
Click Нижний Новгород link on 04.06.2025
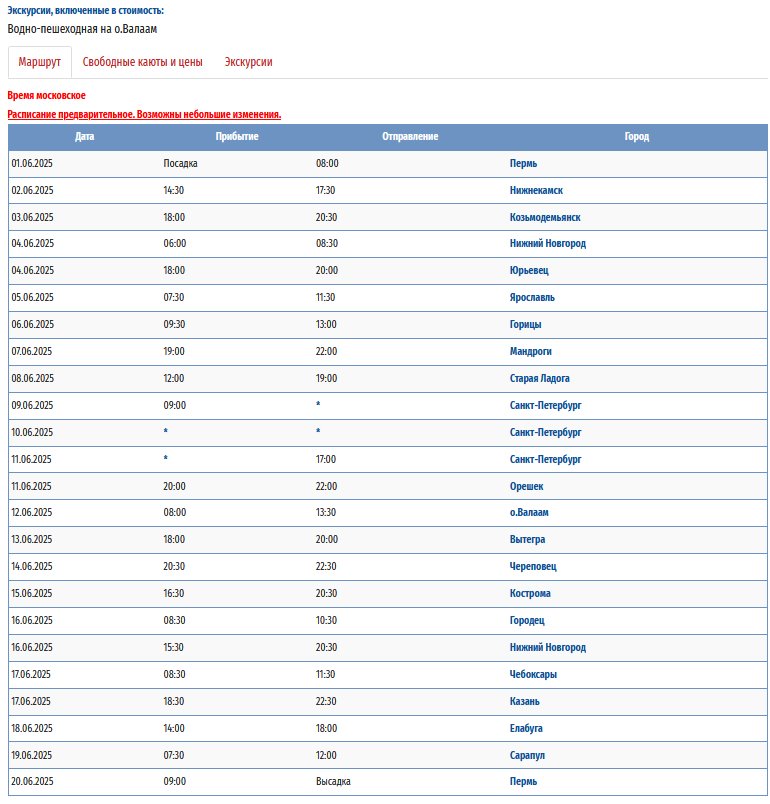tap(547, 244)
